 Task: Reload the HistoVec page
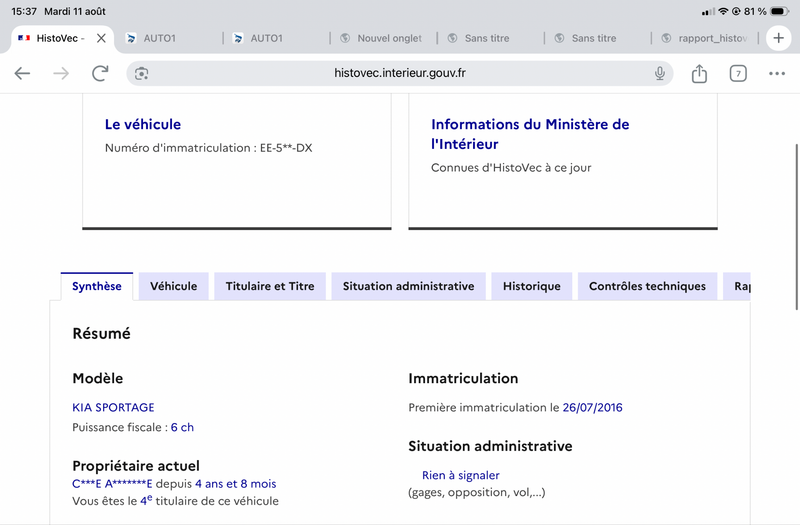pyautogui.click(x=100, y=73)
